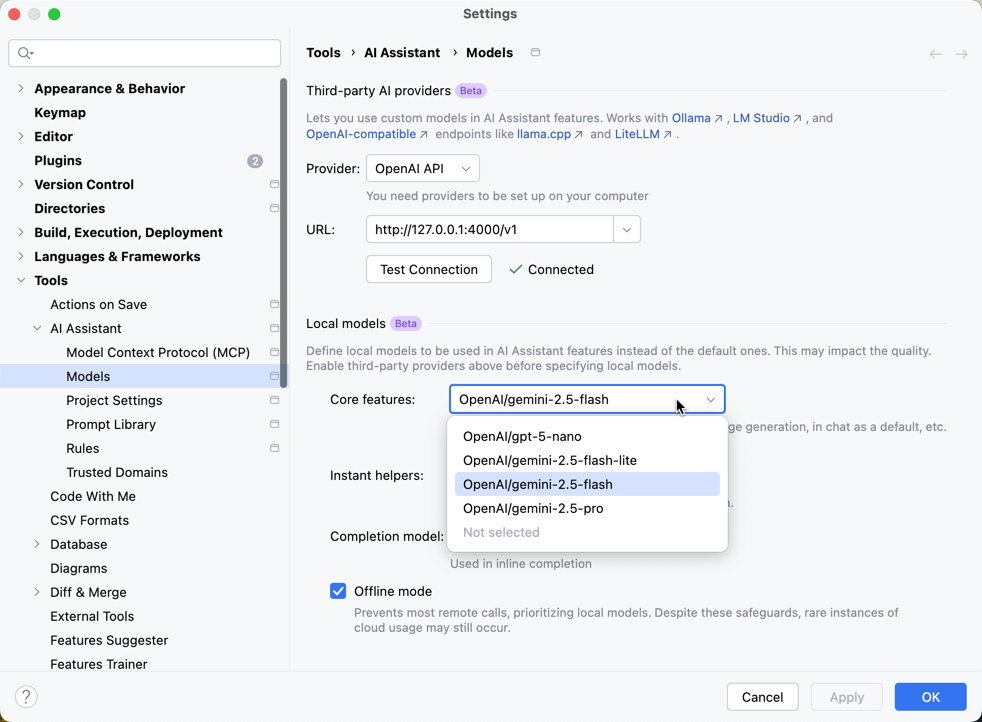Expand the Database settings node
The height and width of the screenshot is (722, 982).
click(37, 544)
